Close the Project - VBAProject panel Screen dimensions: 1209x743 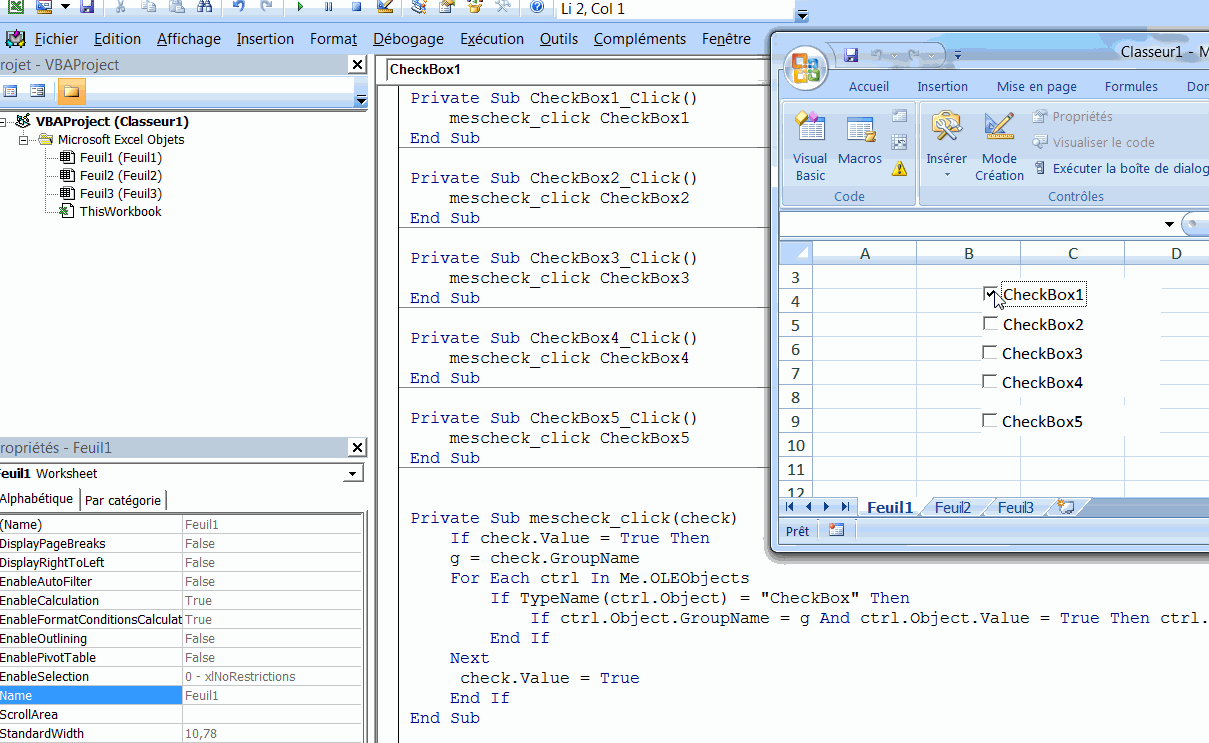[357, 64]
